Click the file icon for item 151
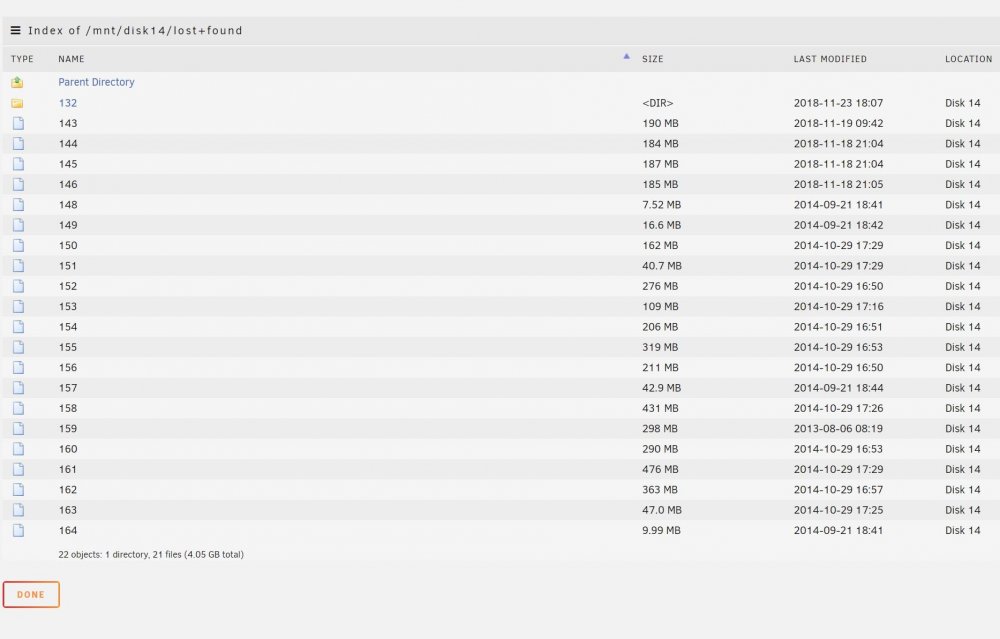The image size is (1000, 639). click(x=18, y=266)
